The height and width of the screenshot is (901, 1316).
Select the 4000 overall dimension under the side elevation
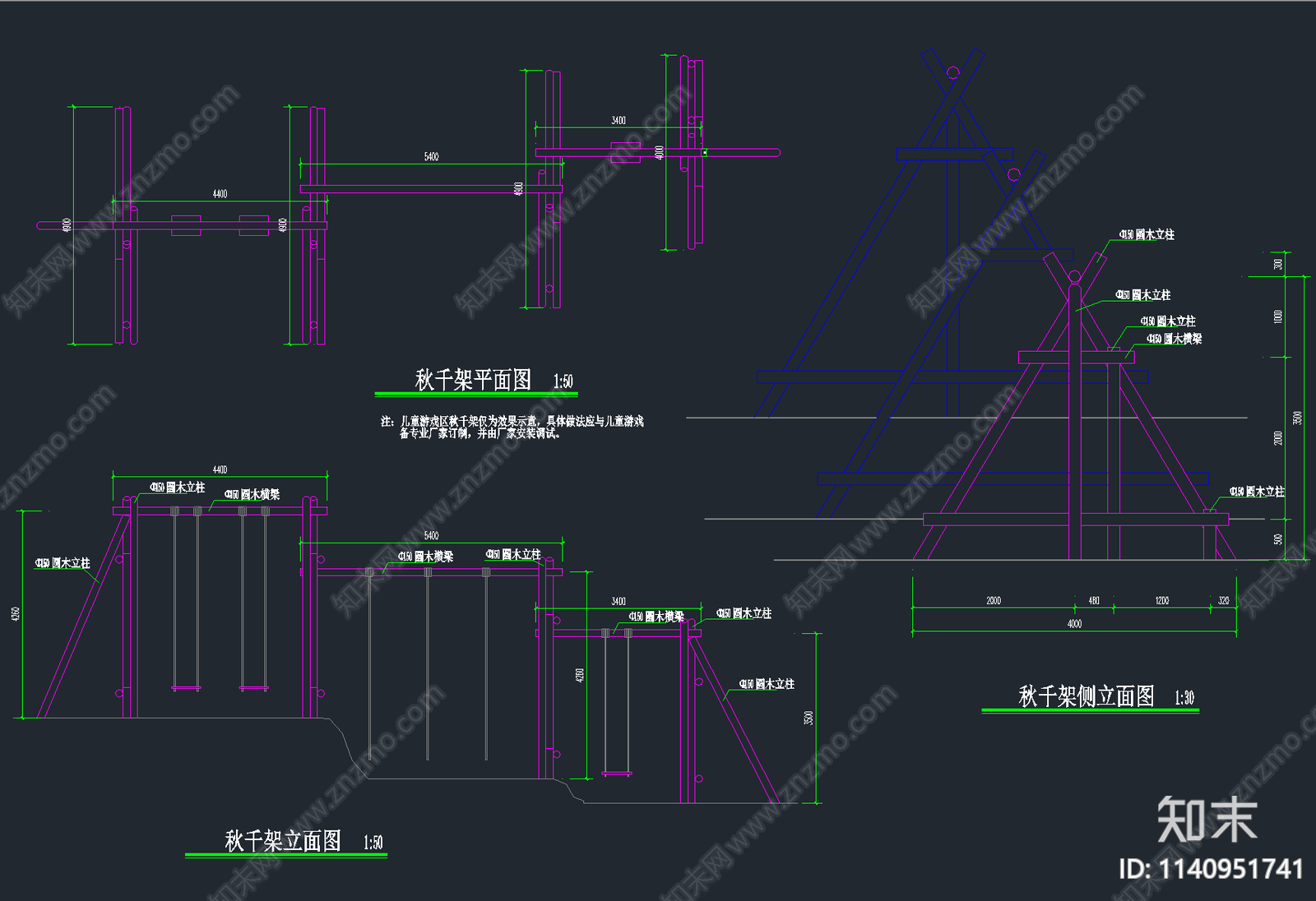[x=1074, y=623]
